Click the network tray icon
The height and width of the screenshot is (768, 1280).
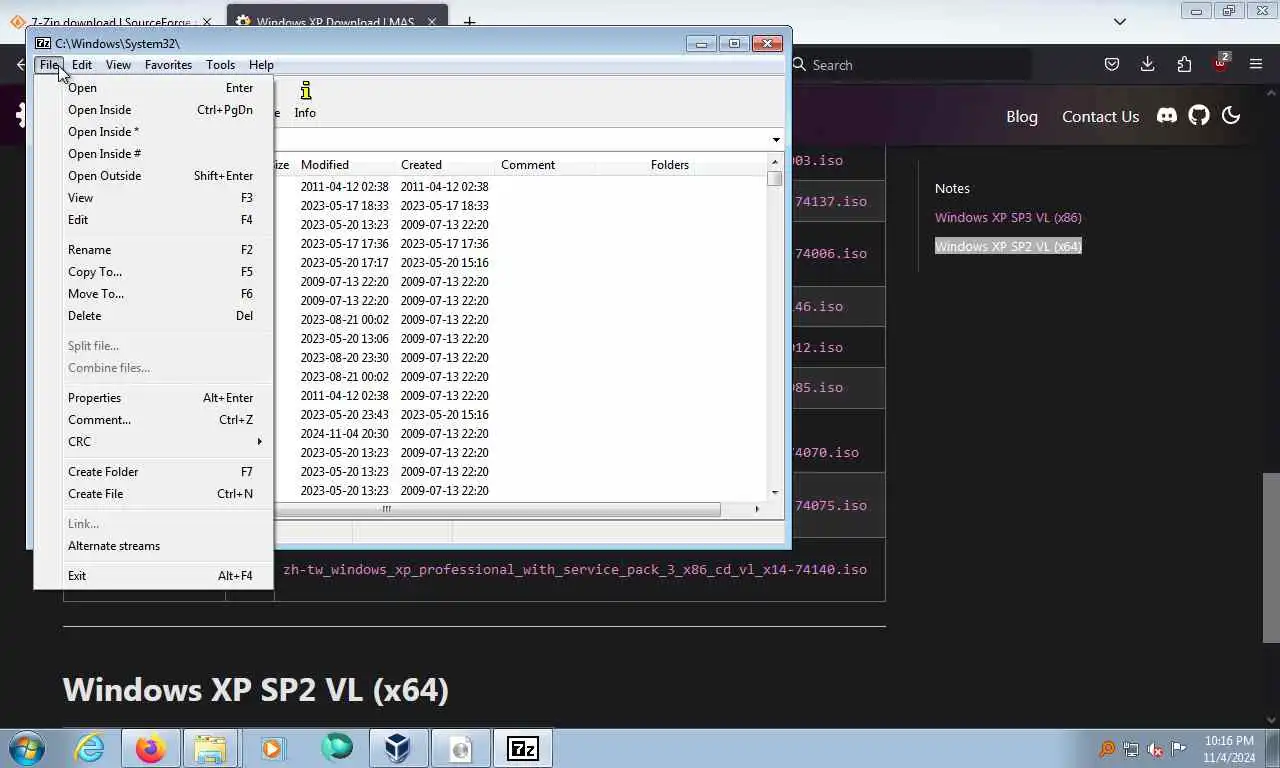click(1131, 749)
